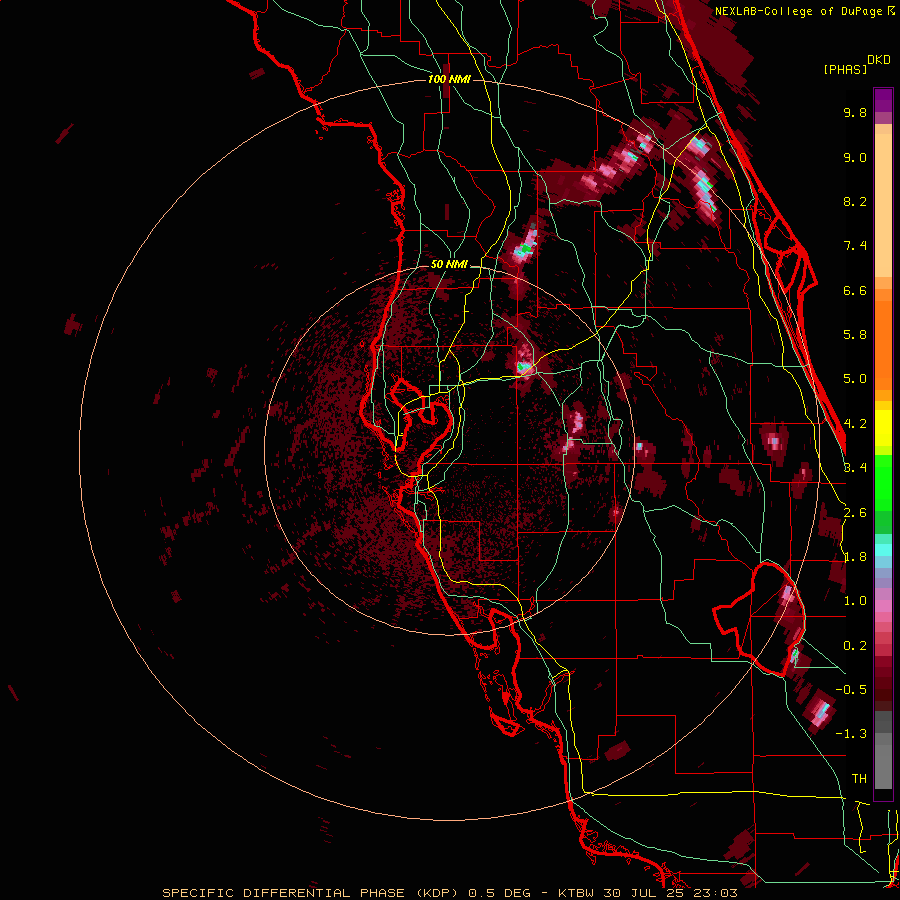Click the 5.0 value on the color scale
This screenshot has height=900, width=900.
855,379
